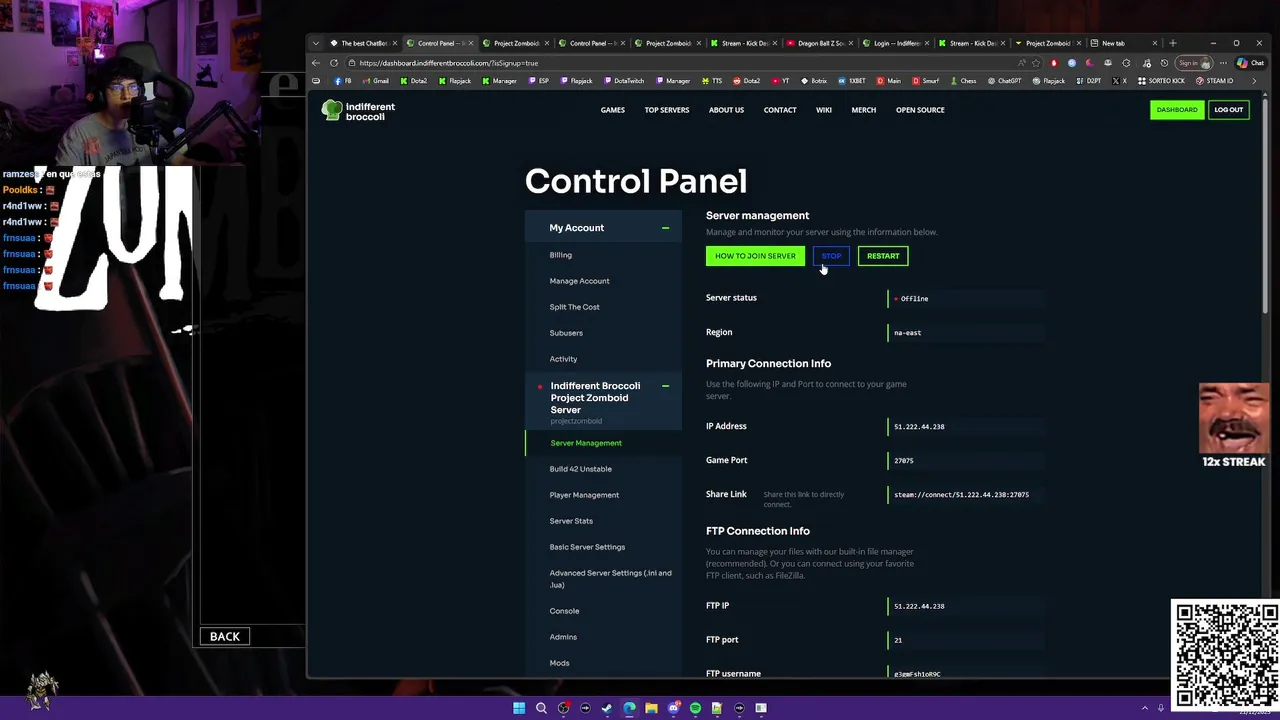The image size is (1280, 720).
Task: Open the Gmail bookmark
Action: coord(376,81)
